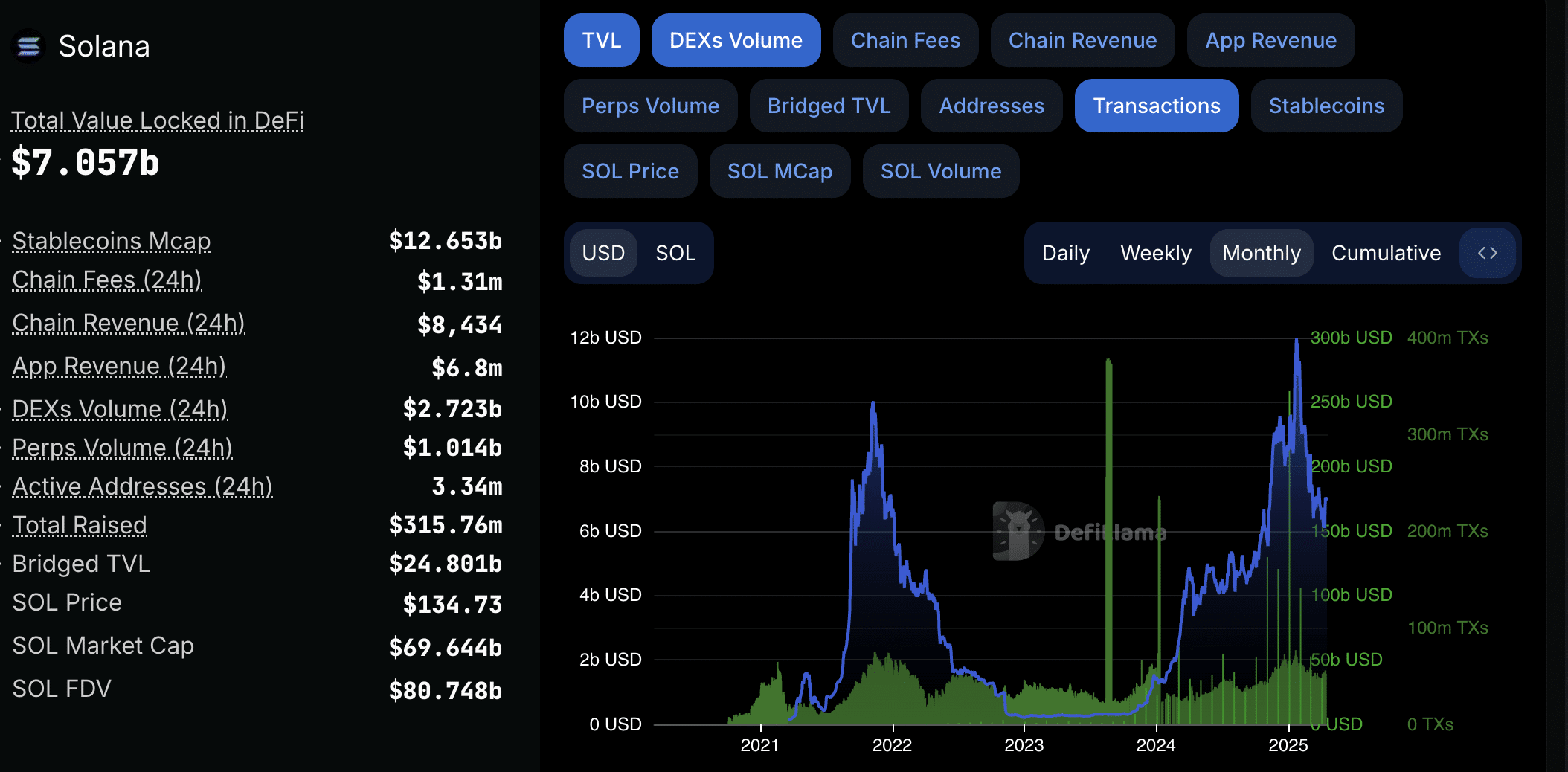
Task: Click the 2025 x-axis label
Action: coord(1288,745)
